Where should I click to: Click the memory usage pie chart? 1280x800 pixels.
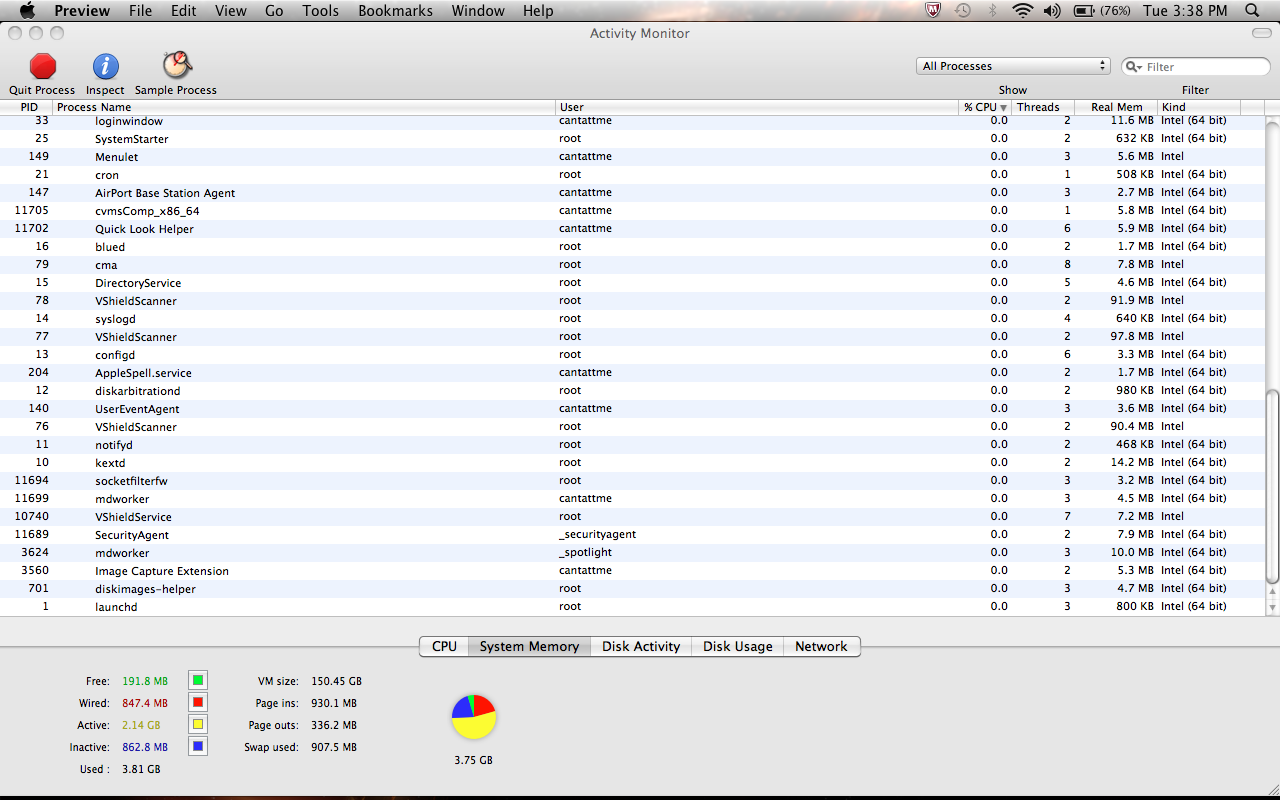click(x=474, y=717)
